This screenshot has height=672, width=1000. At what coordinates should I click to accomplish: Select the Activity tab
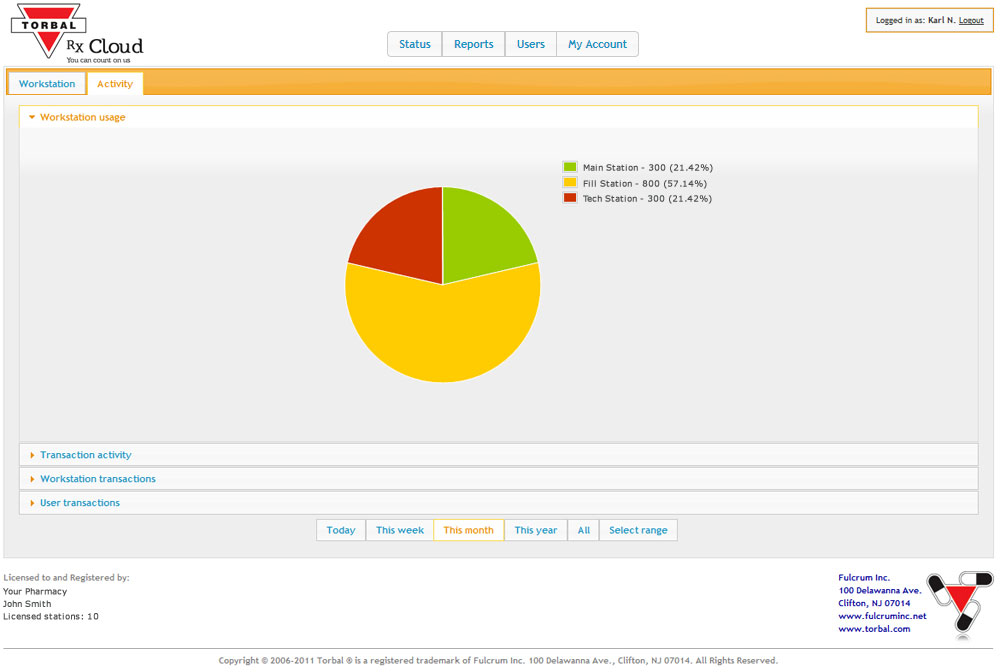coord(115,84)
